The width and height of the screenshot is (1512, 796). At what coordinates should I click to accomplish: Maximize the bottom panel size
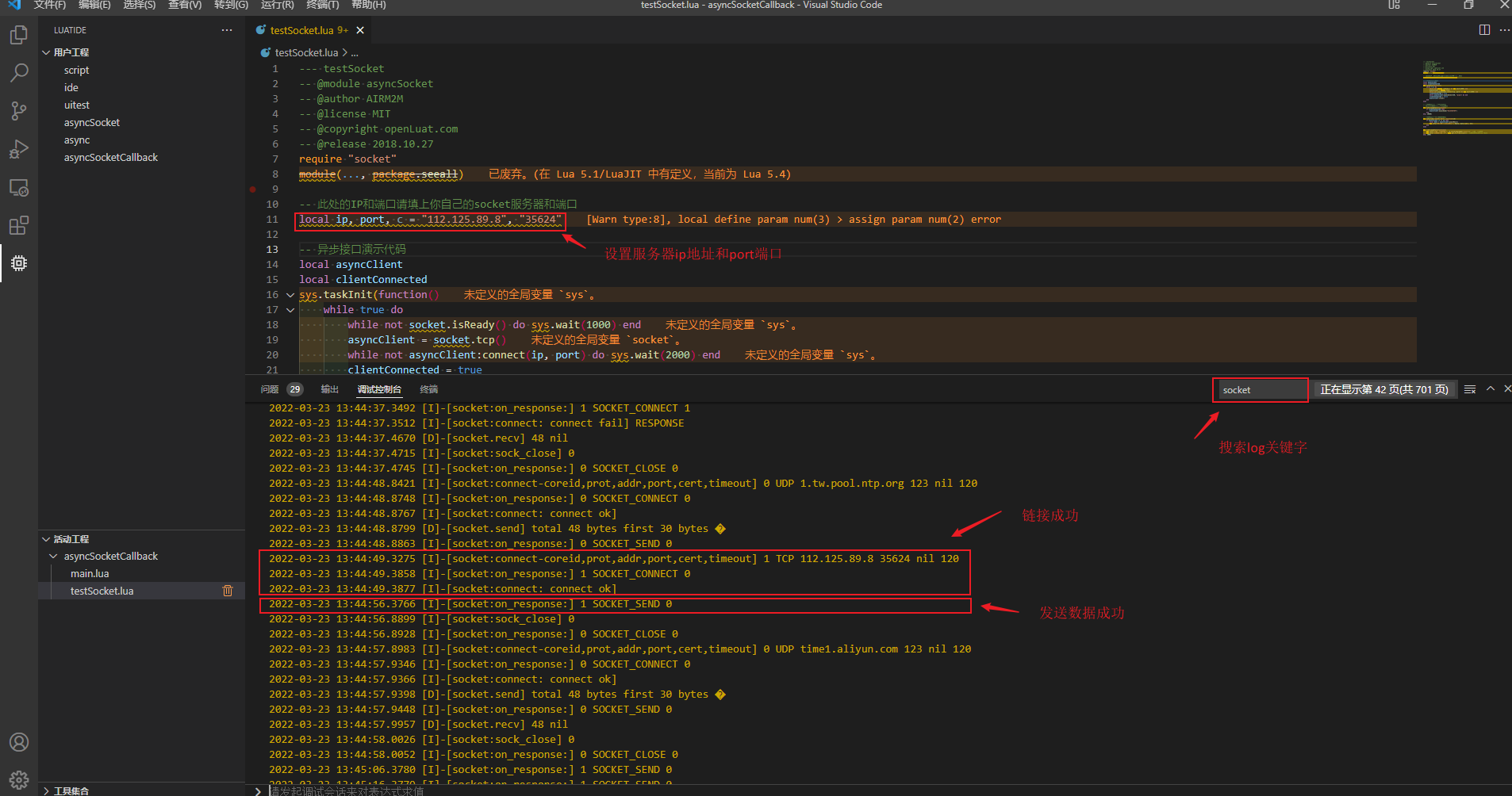[1491, 388]
